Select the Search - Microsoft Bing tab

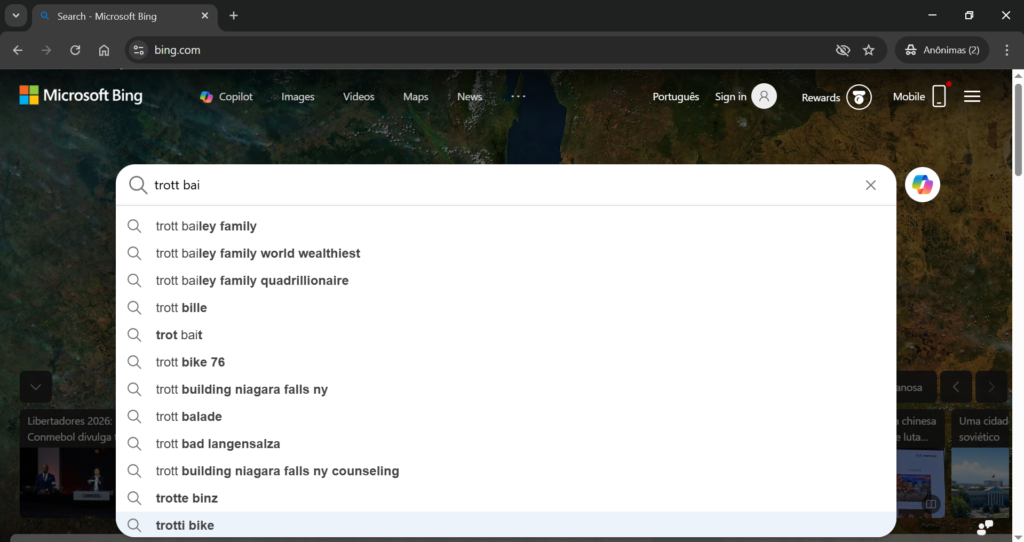pyautogui.click(x=124, y=16)
